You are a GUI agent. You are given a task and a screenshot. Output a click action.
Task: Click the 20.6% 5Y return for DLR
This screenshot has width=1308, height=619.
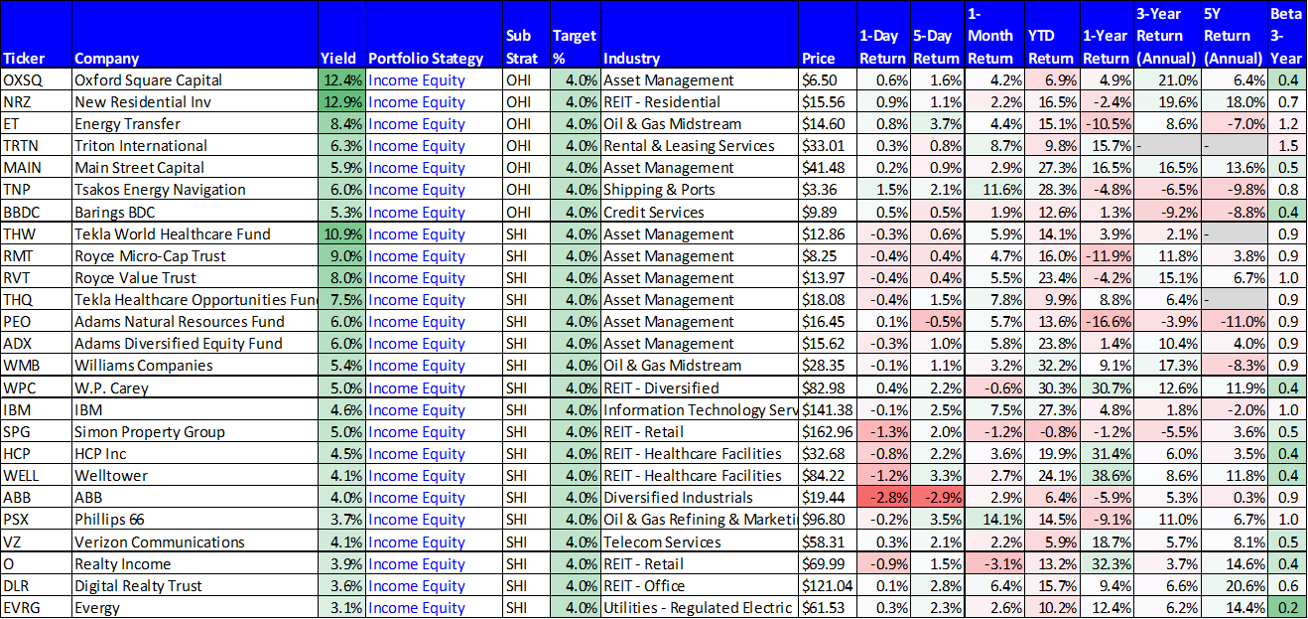click(1234, 586)
